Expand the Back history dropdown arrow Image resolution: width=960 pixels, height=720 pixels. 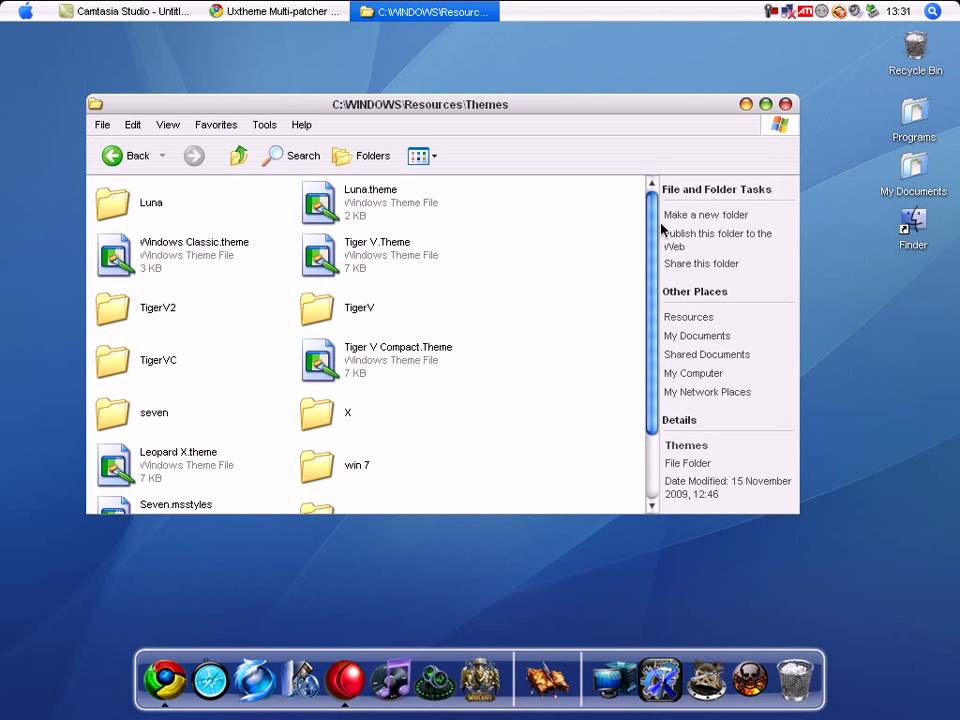coord(162,156)
